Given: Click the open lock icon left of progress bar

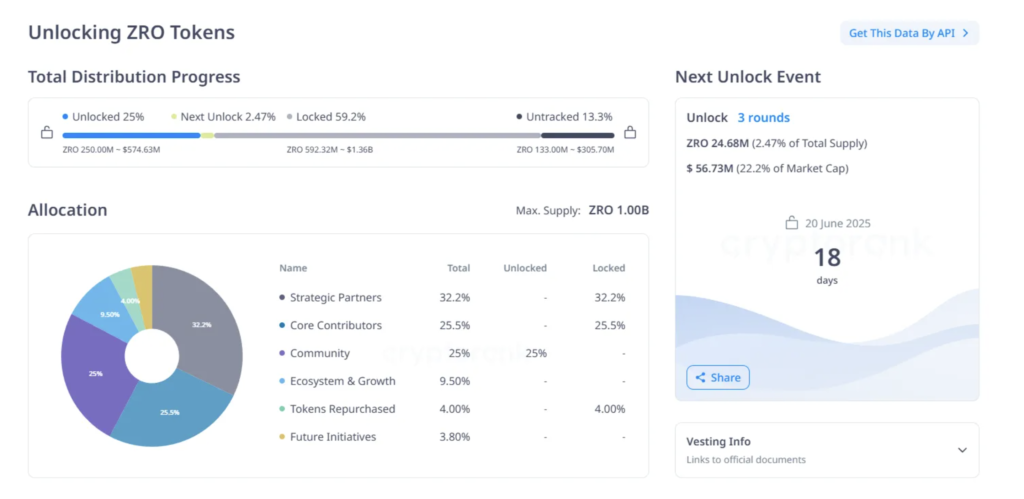Looking at the screenshot, I should pyautogui.click(x=47, y=133).
